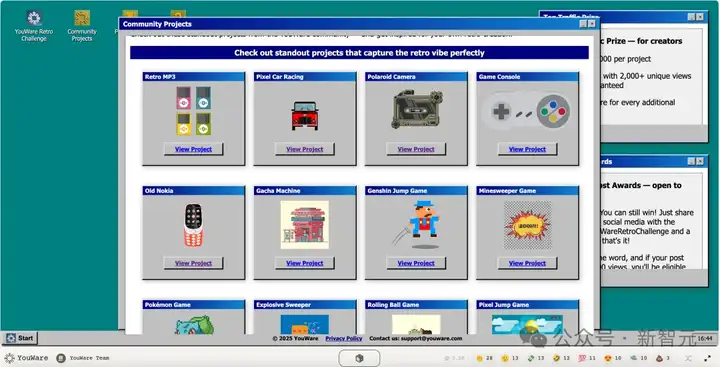Click the Start button on the taskbar
This screenshot has height=367, width=720.
click(x=20, y=338)
